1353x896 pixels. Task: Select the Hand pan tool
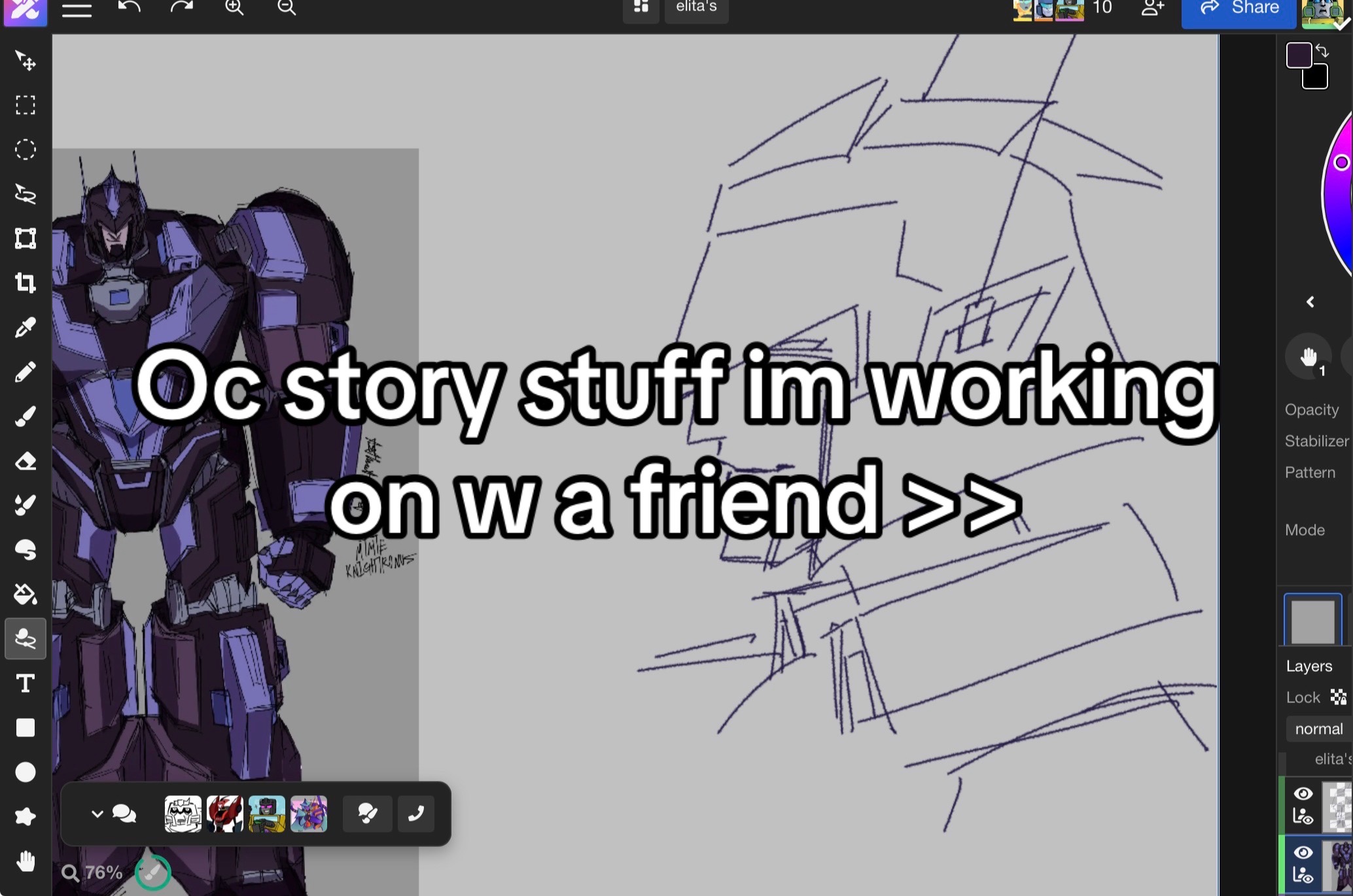pyautogui.click(x=26, y=861)
